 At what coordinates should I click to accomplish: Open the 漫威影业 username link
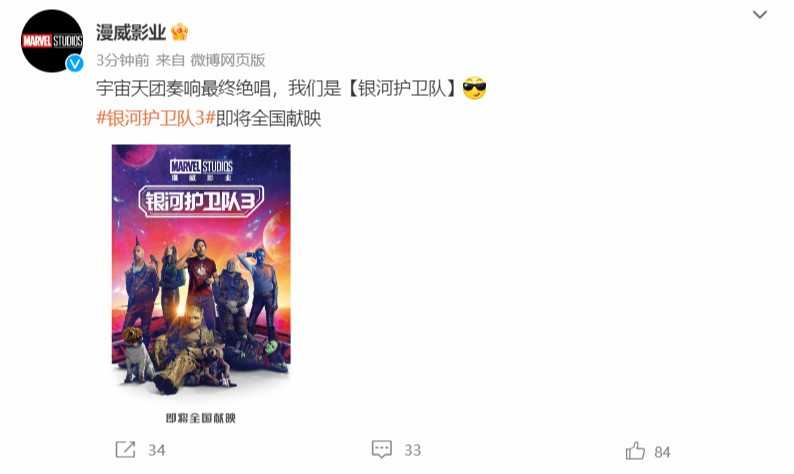click(x=131, y=32)
